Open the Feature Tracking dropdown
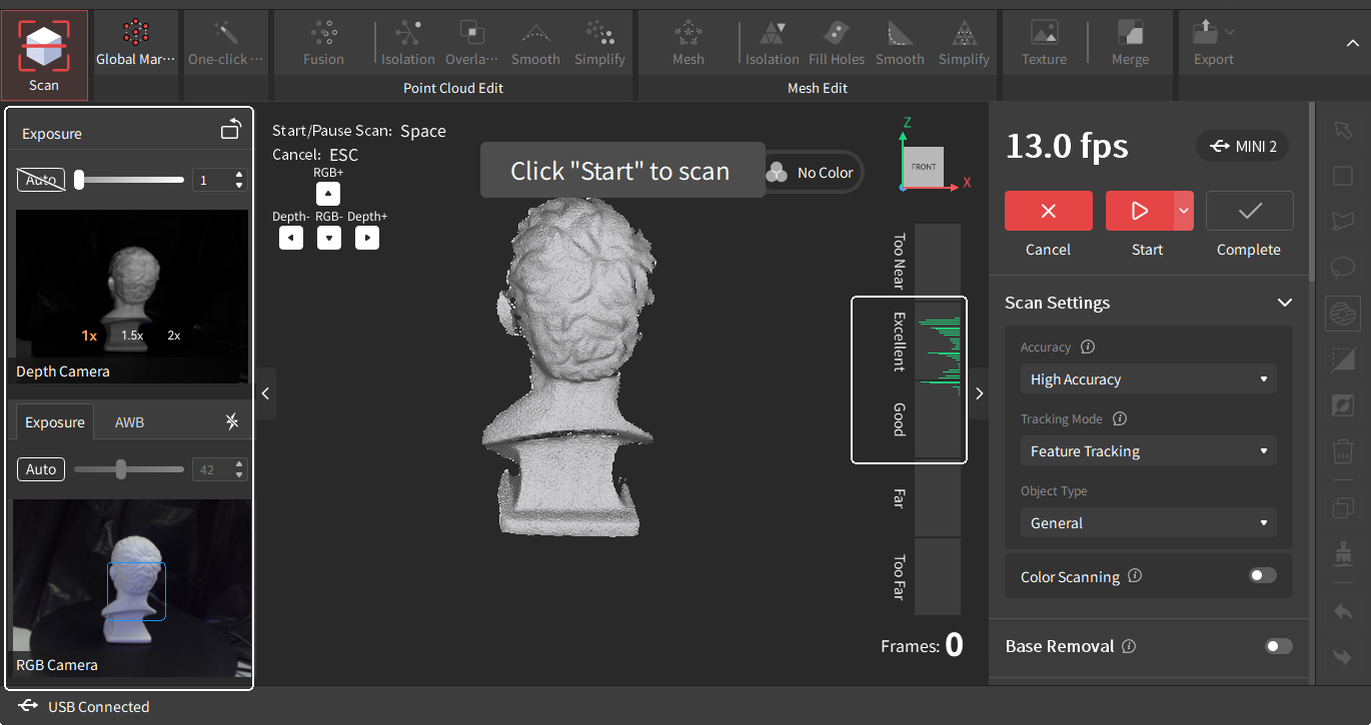The height and width of the screenshot is (725, 1371). point(1147,451)
